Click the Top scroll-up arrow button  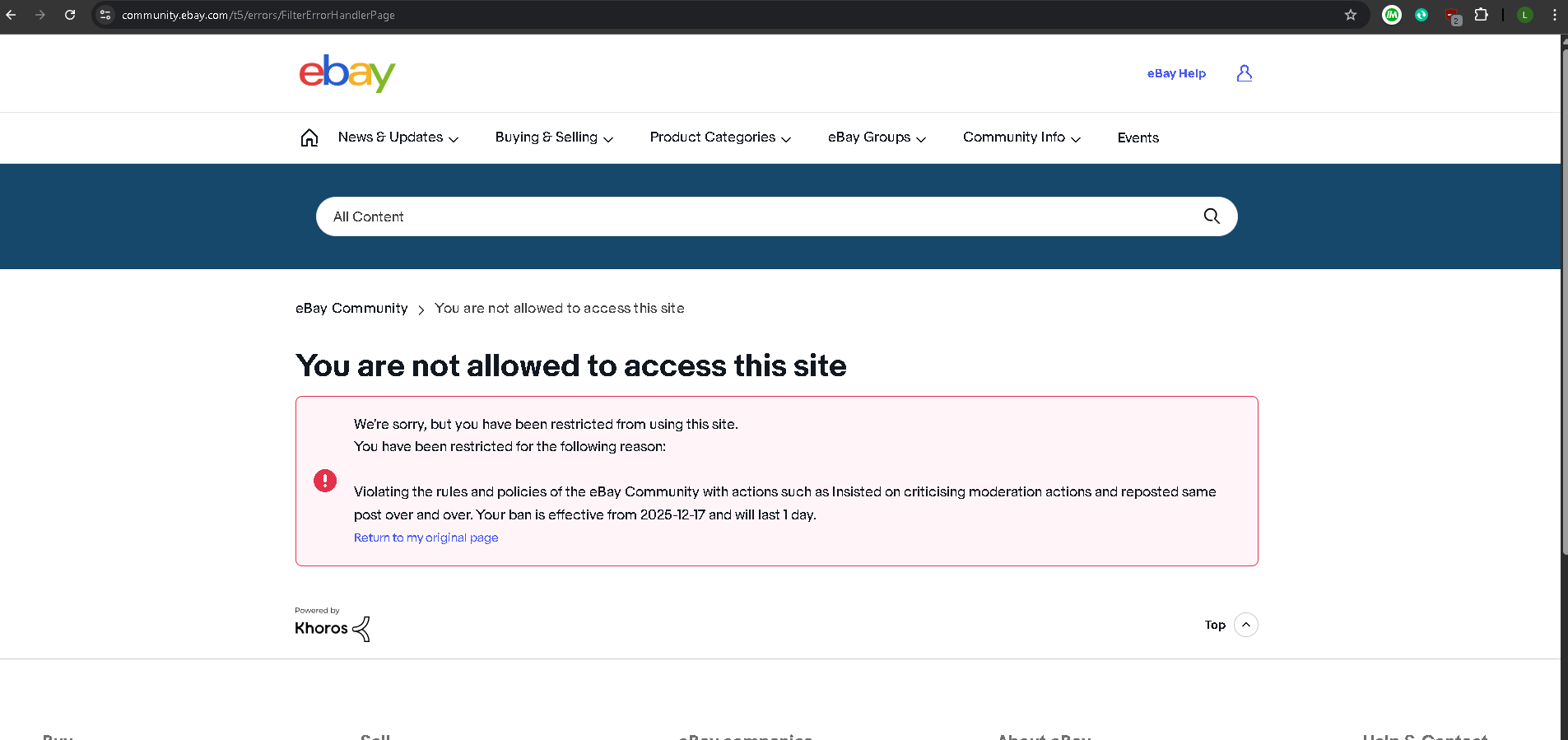[1245, 625]
